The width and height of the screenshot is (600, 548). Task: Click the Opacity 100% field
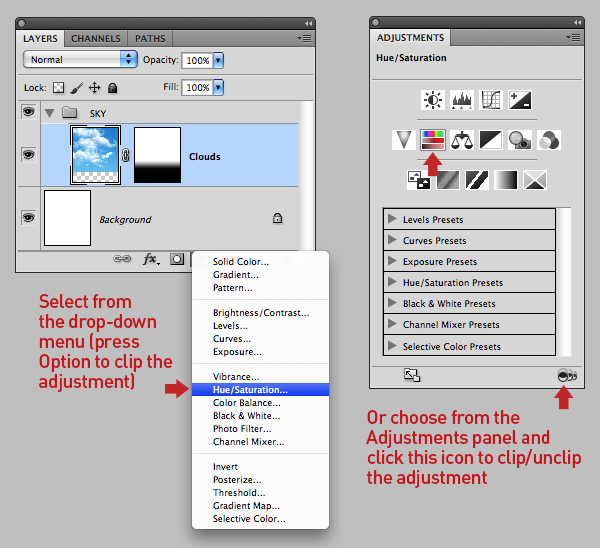pos(197,60)
